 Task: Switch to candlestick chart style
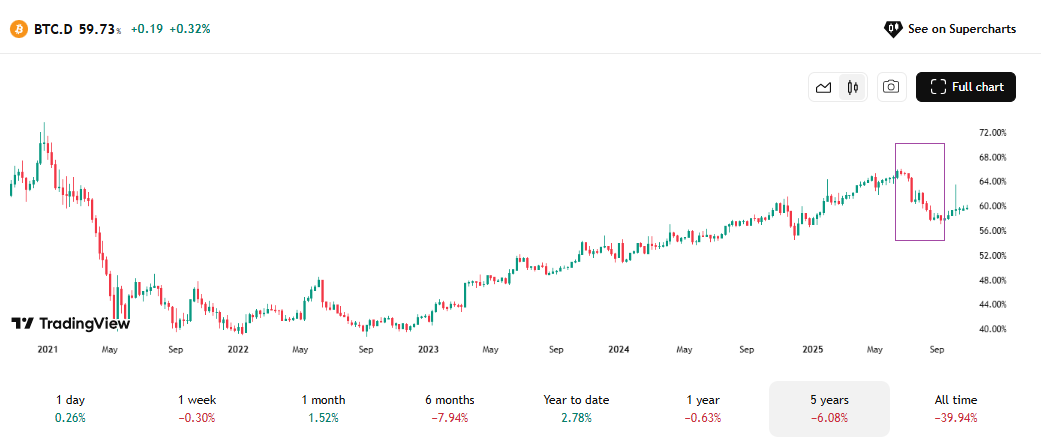[852, 87]
